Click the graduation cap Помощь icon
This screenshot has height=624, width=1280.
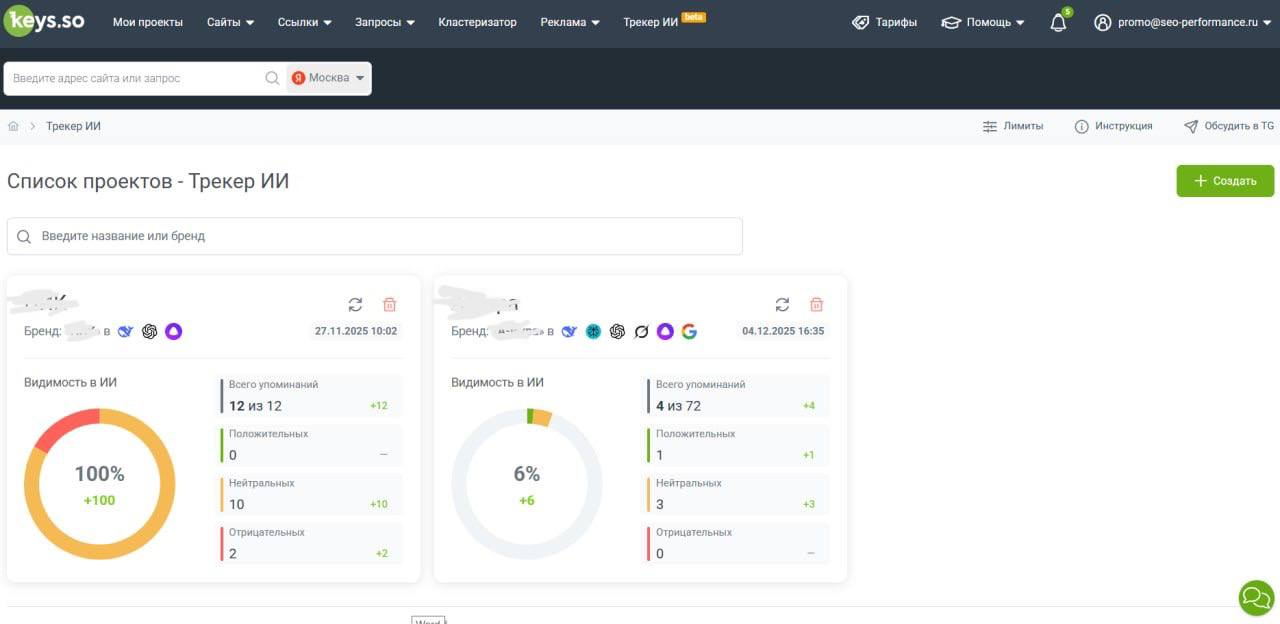(951, 22)
